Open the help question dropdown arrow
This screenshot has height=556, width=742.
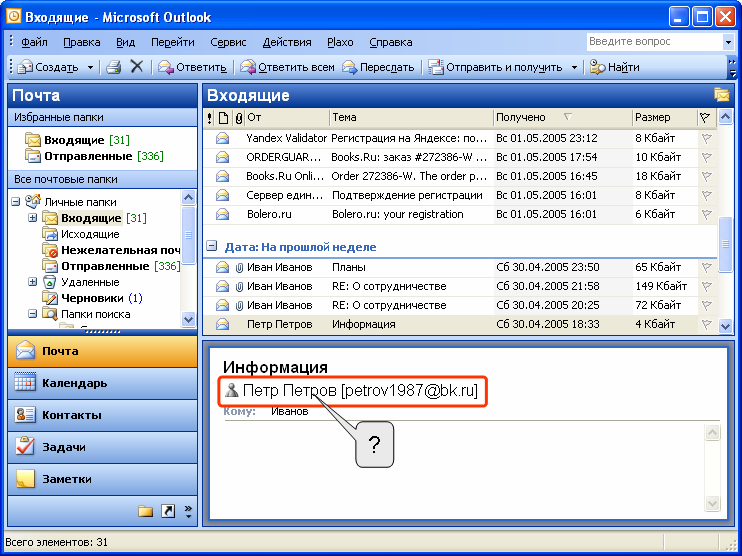pos(728,42)
